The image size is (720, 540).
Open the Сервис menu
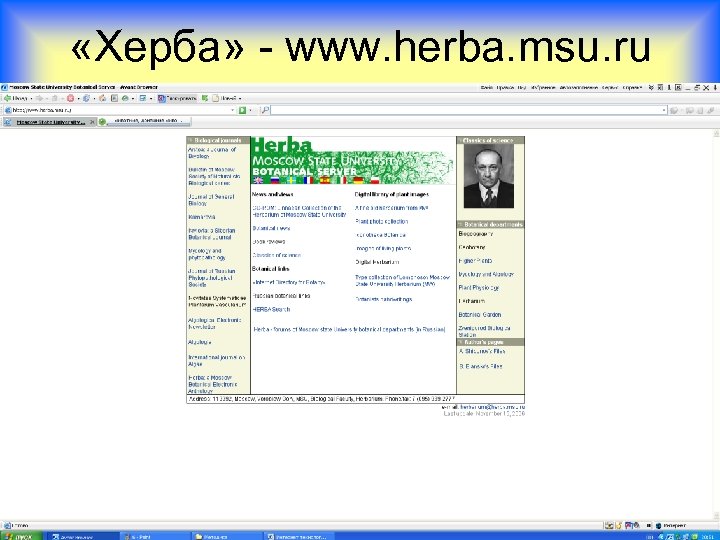pyautogui.click(x=610, y=87)
